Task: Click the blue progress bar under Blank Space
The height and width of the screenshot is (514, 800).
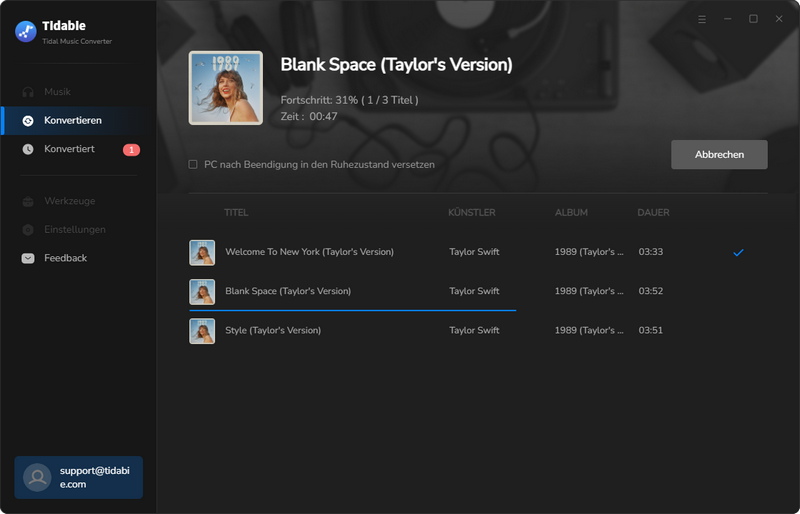Action: [352, 310]
